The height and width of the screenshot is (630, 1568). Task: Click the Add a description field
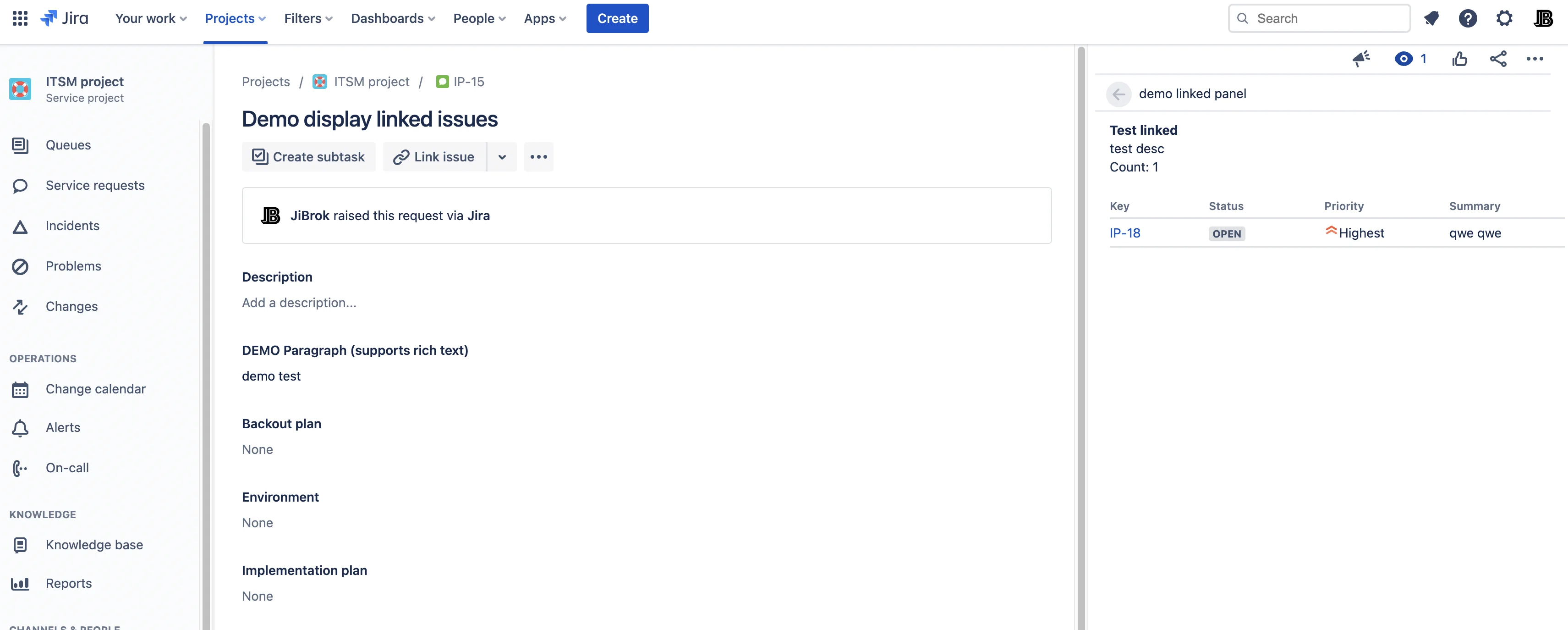(x=299, y=303)
